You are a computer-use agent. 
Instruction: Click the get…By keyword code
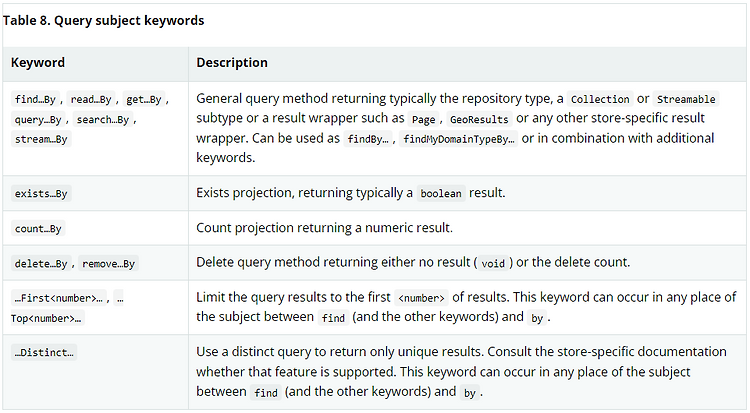pos(144,99)
